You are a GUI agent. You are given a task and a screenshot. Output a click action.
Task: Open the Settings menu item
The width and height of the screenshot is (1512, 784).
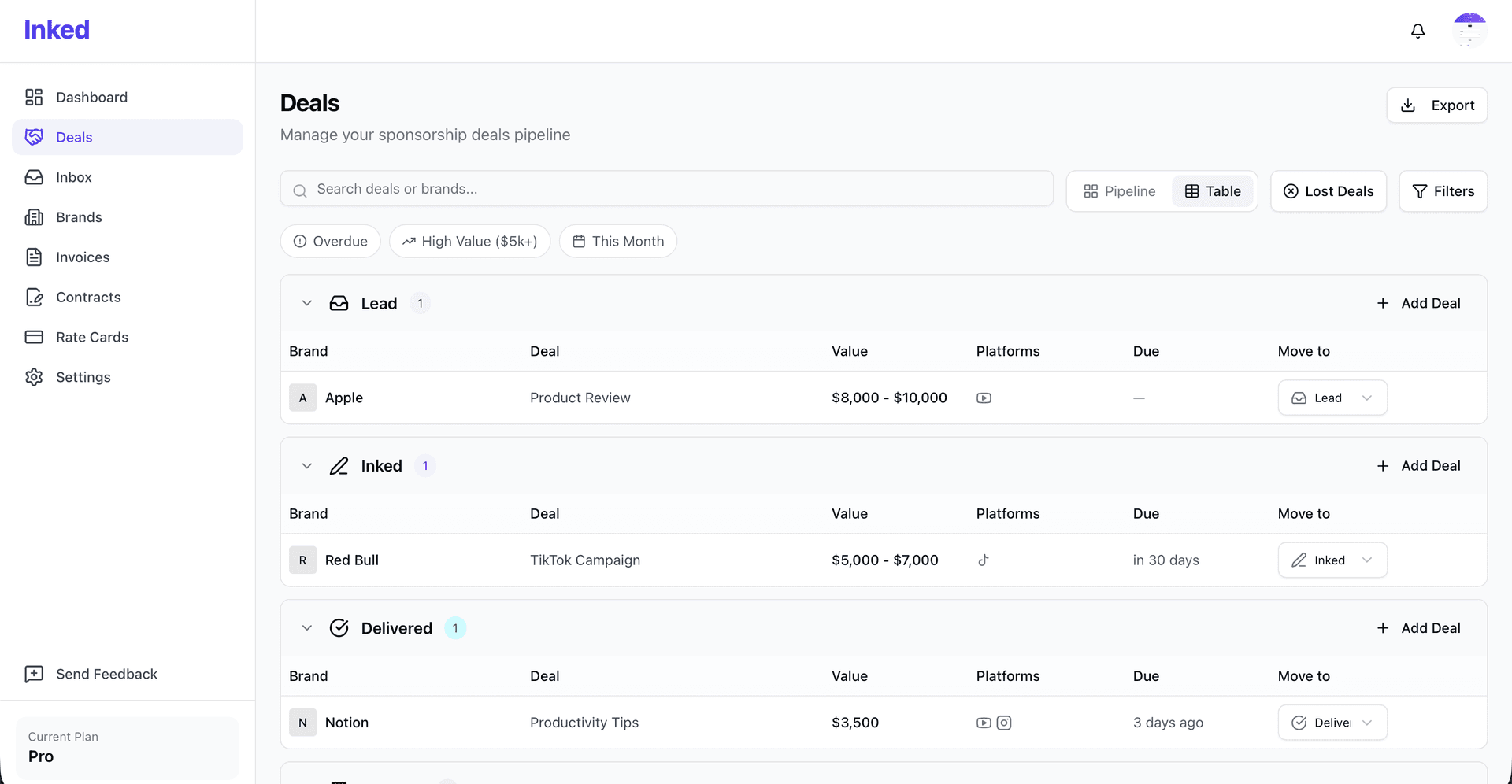click(35, 377)
